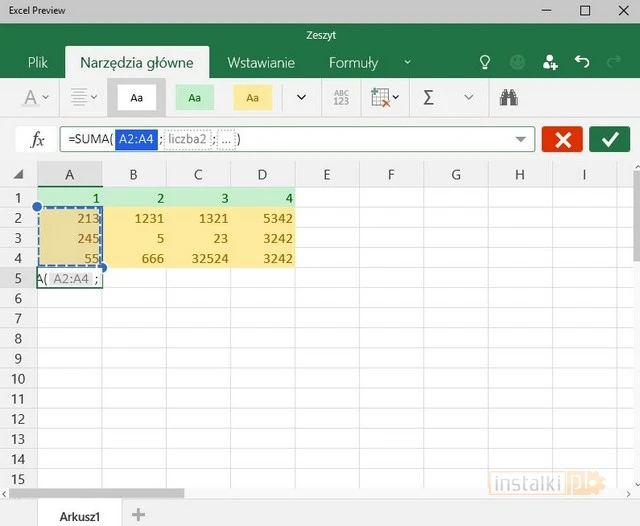Click the ellipsis argument placeholder in formula
The image size is (640, 526).
(226, 139)
